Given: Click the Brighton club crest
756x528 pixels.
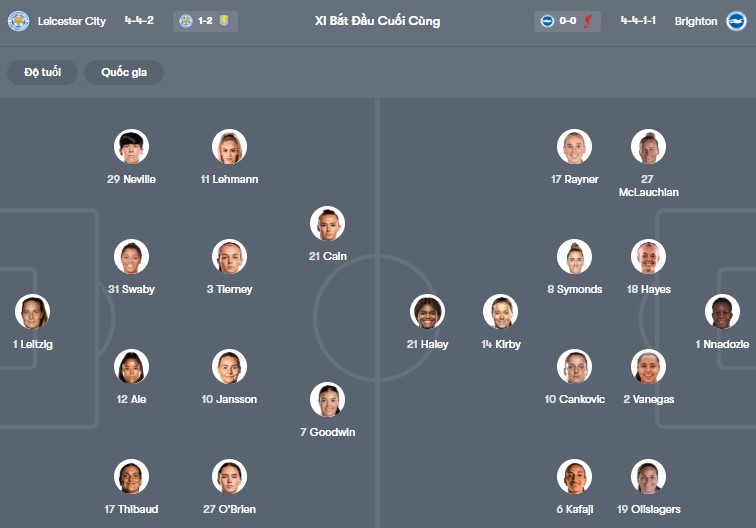Looking at the screenshot, I should pyautogui.click(x=736, y=21).
